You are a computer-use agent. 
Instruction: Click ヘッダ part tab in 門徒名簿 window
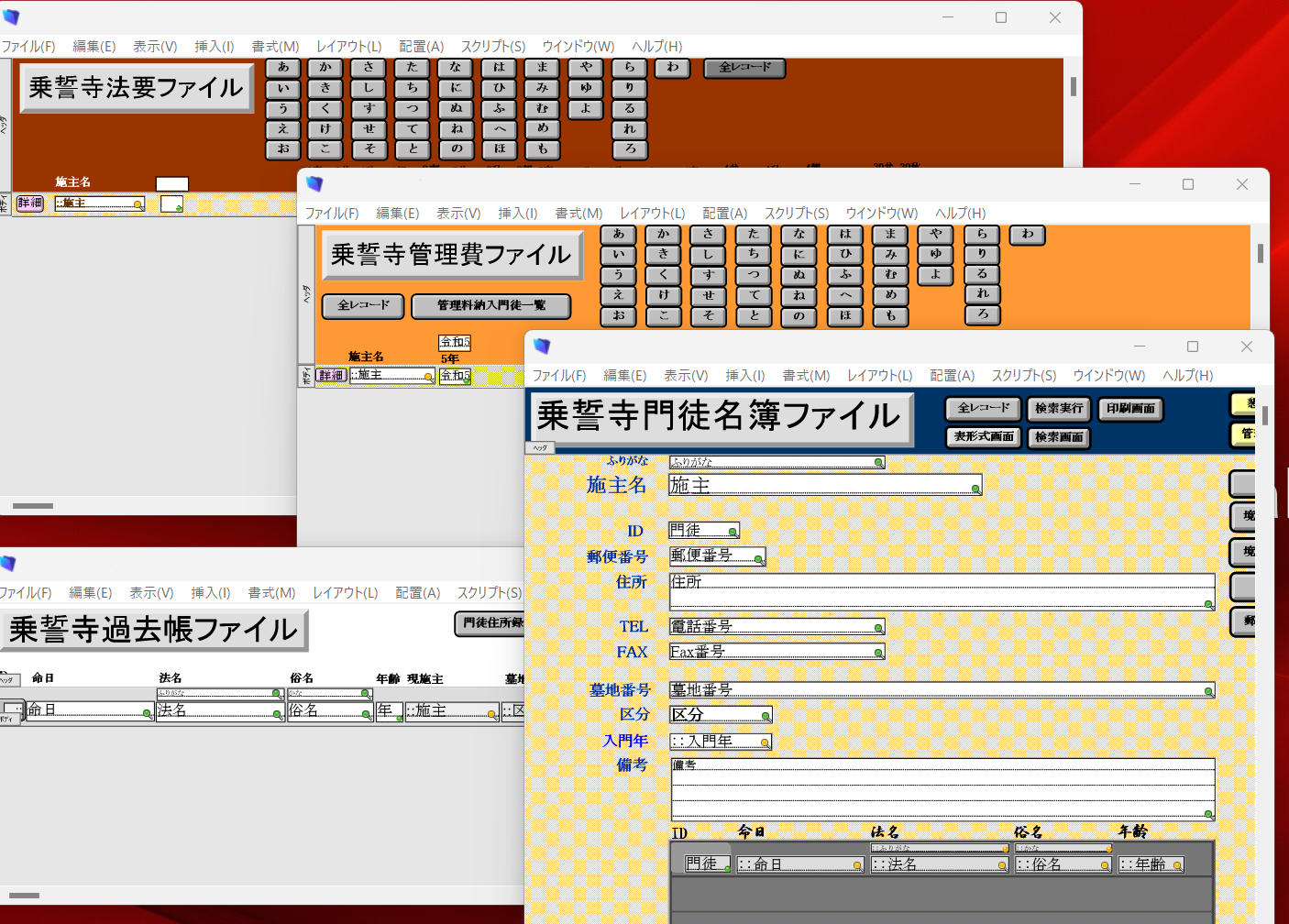pyautogui.click(x=540, y=448)
